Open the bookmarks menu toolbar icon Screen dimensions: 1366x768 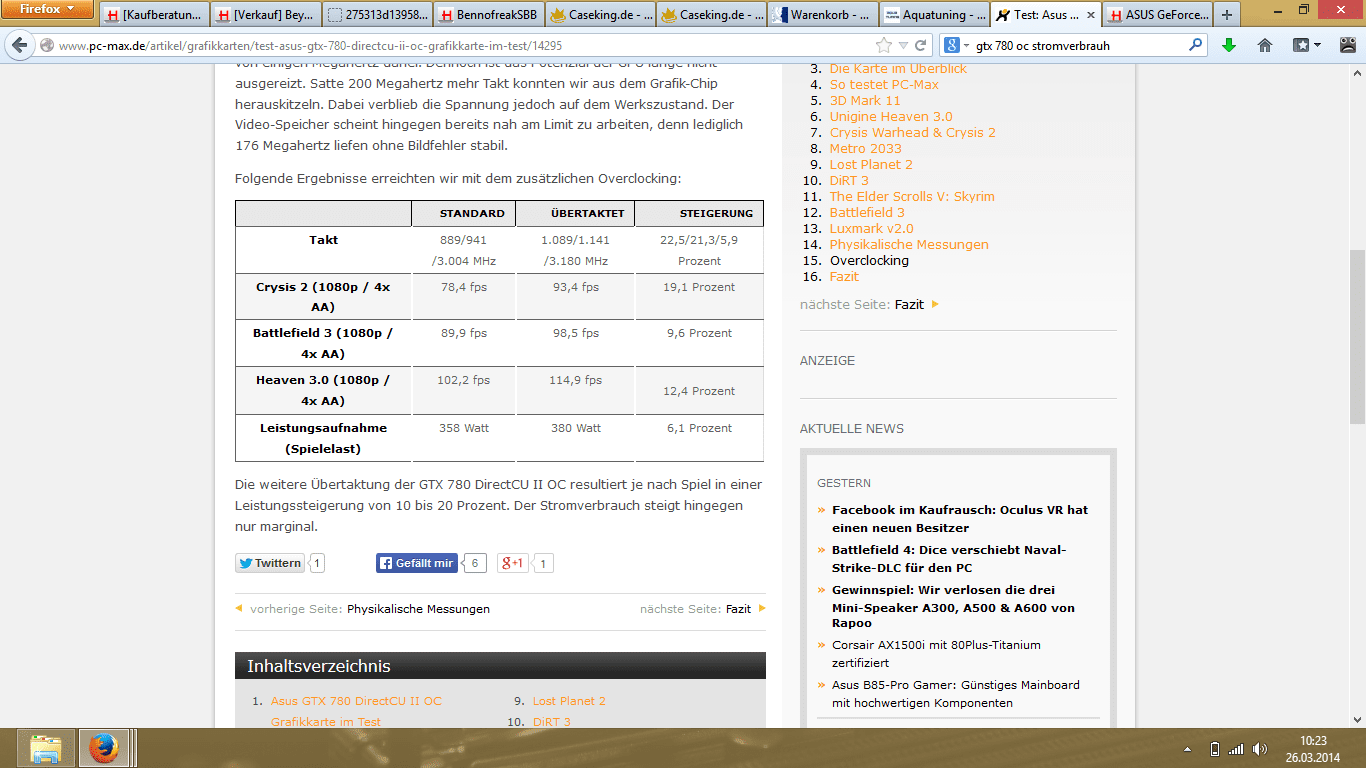(x=1307, y=45)
